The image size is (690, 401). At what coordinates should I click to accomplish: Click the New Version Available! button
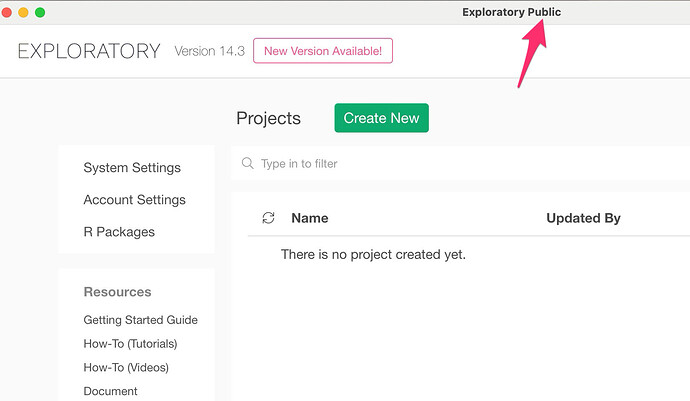tap(323, 51)
